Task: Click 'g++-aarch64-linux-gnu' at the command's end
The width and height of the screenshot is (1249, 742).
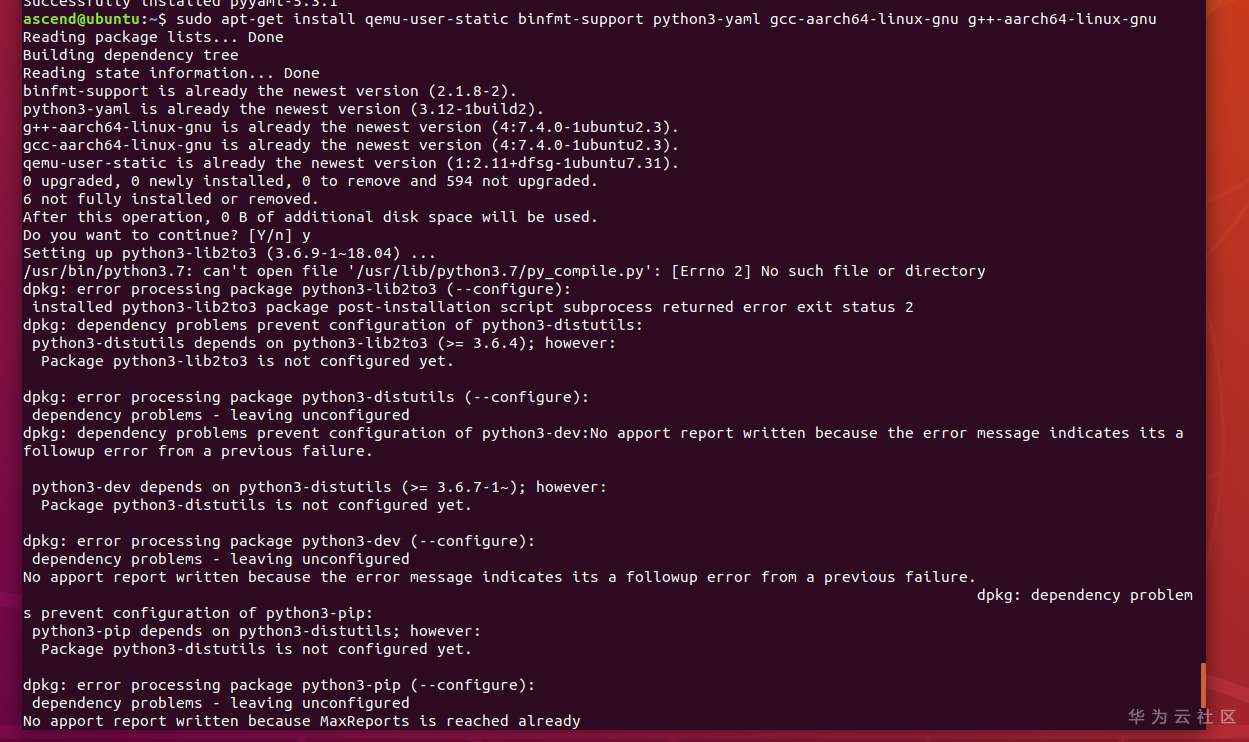Action: 1062,19
